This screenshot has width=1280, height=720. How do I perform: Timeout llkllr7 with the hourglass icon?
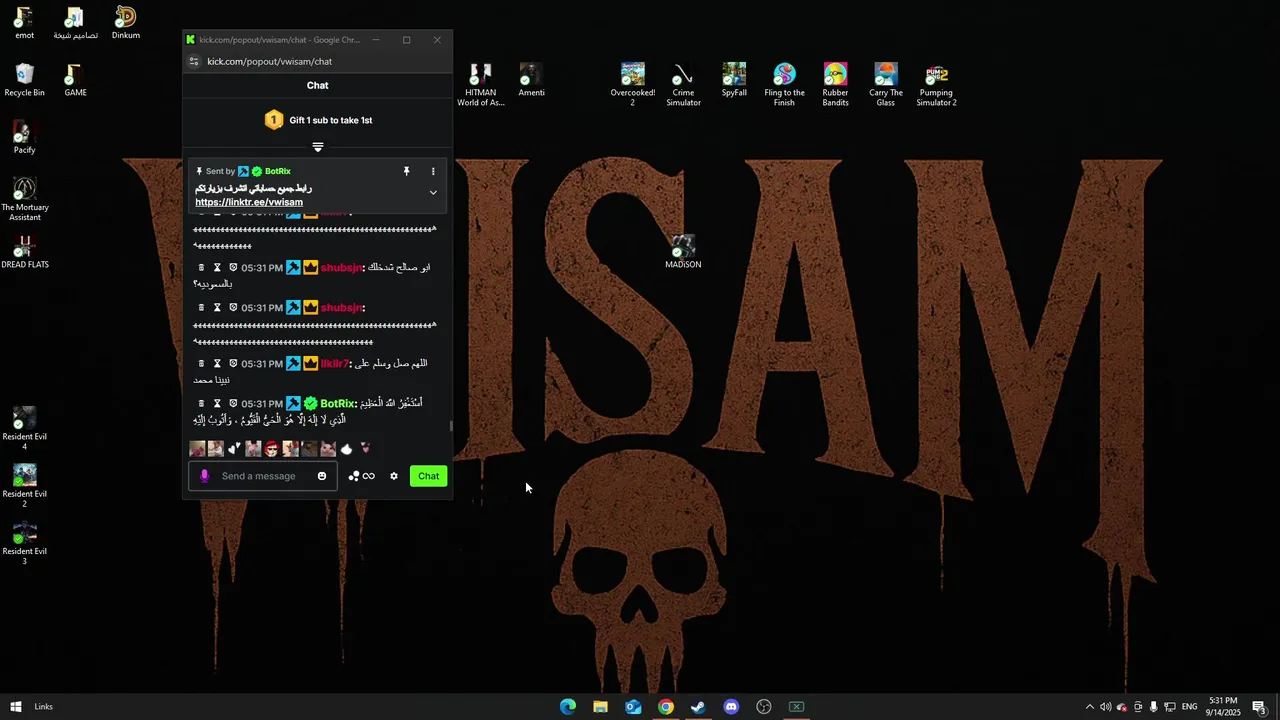[x=217, y=364]
